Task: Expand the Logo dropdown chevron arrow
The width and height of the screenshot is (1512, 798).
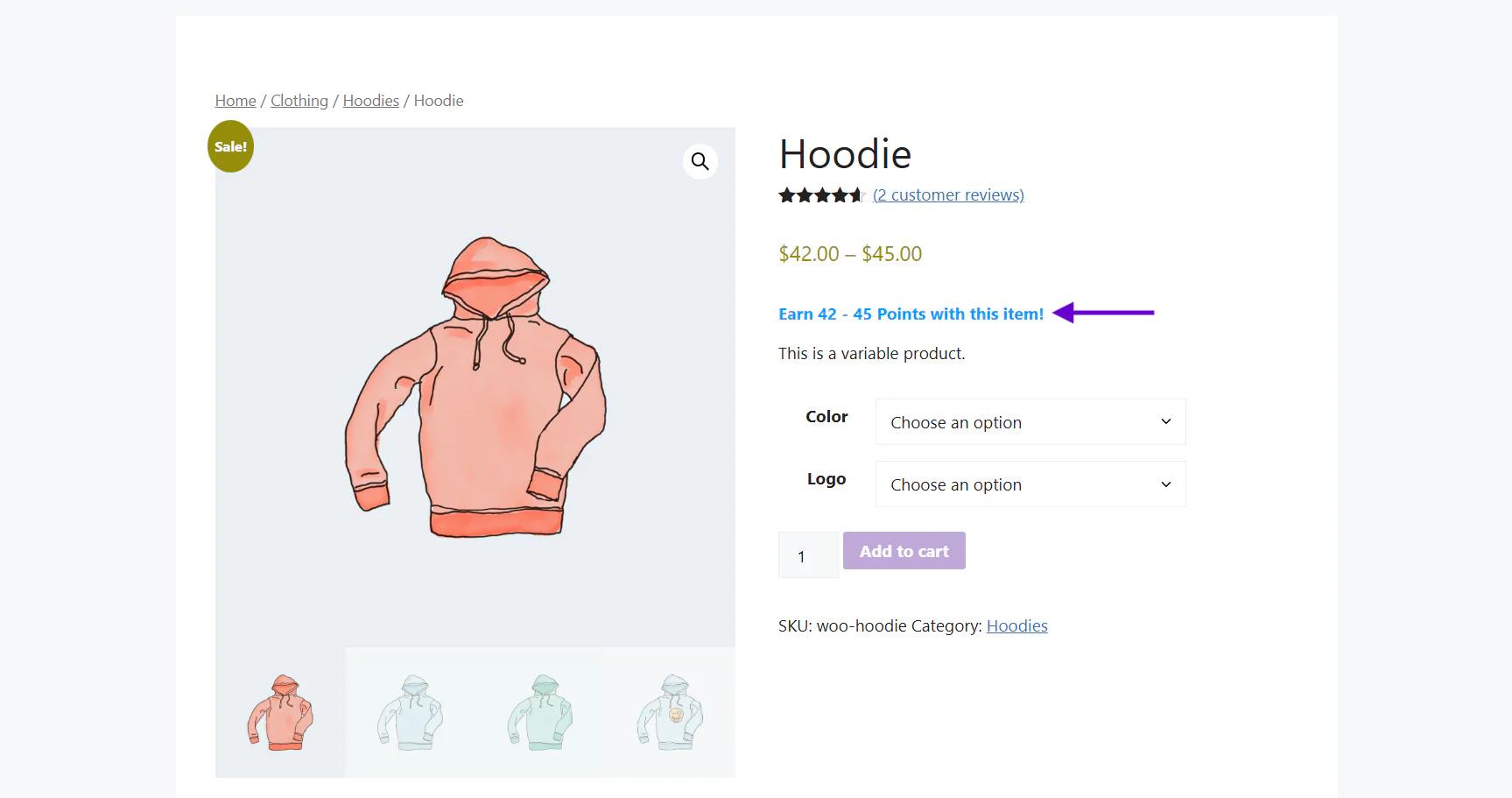Action: [x=1166, y=484]
